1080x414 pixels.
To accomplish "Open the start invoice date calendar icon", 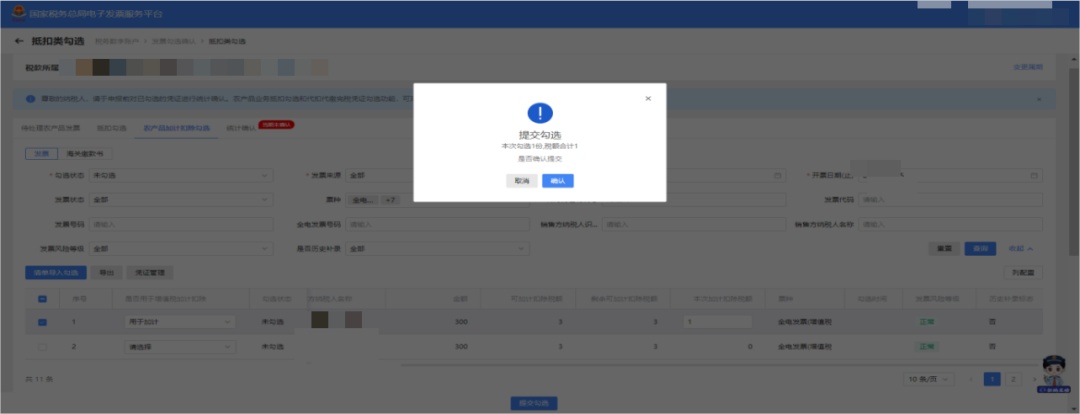I will (x=778, y=176).
